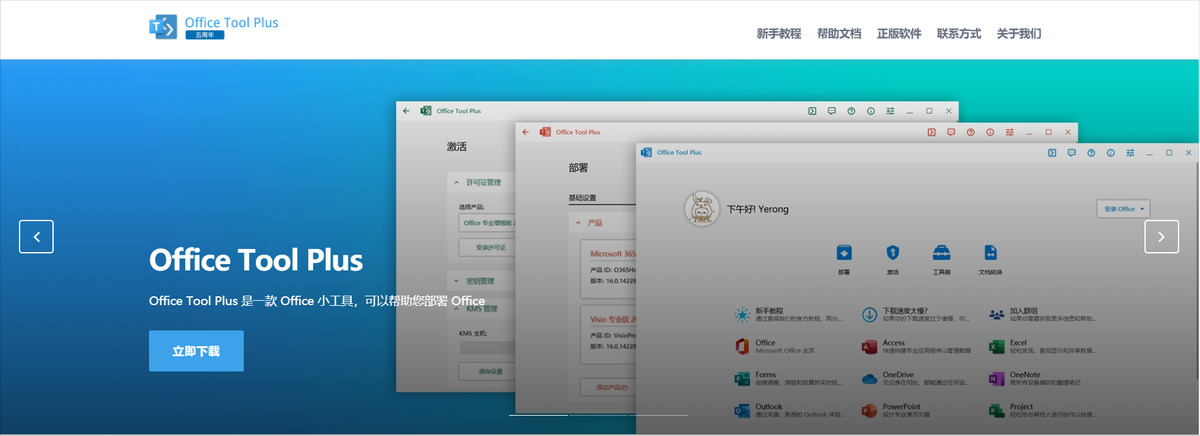Open the Project app tile icon

click(x=996, y=410)
